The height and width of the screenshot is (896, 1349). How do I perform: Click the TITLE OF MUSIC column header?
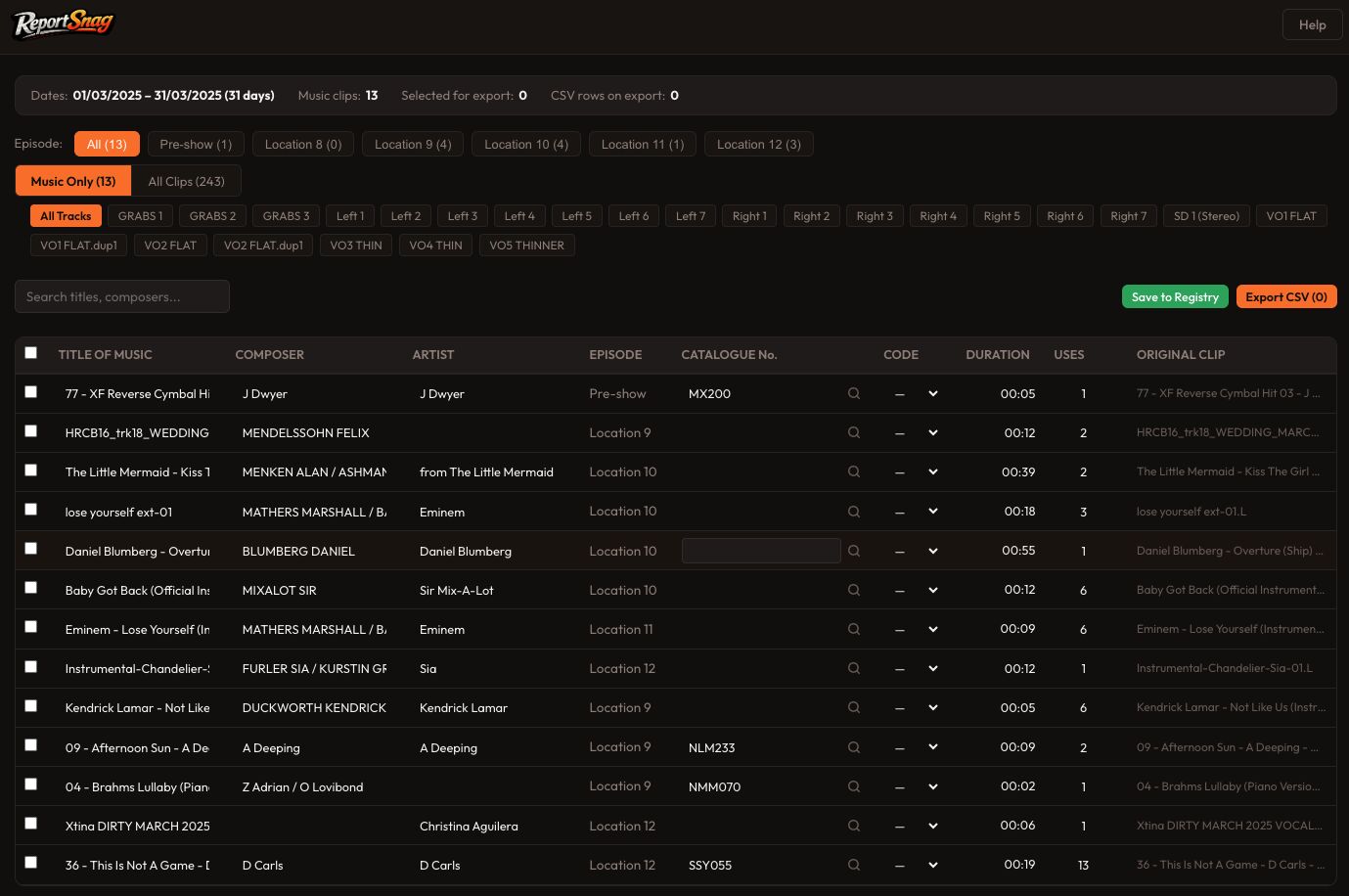coord(105,354)
